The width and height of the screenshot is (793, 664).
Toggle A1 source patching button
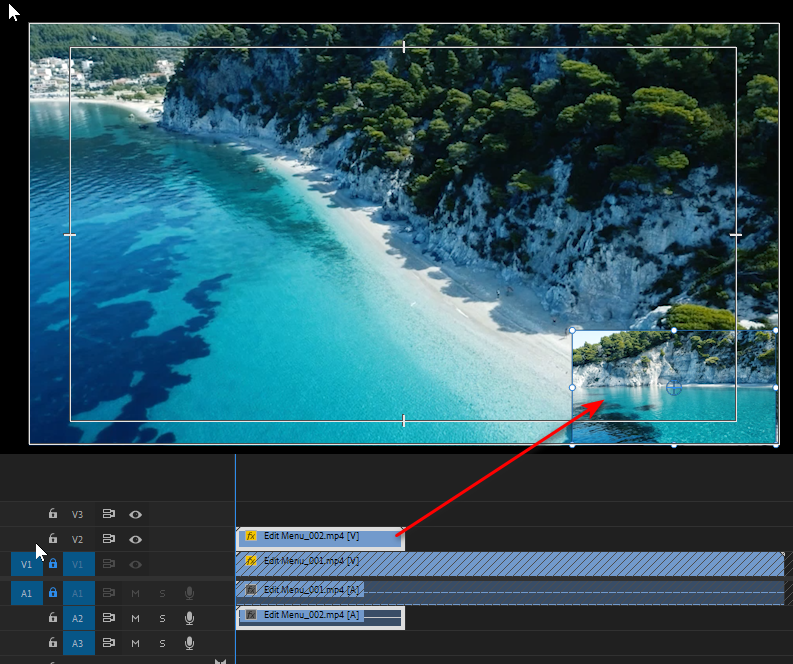pyautogui.click(x=27, y=593)
